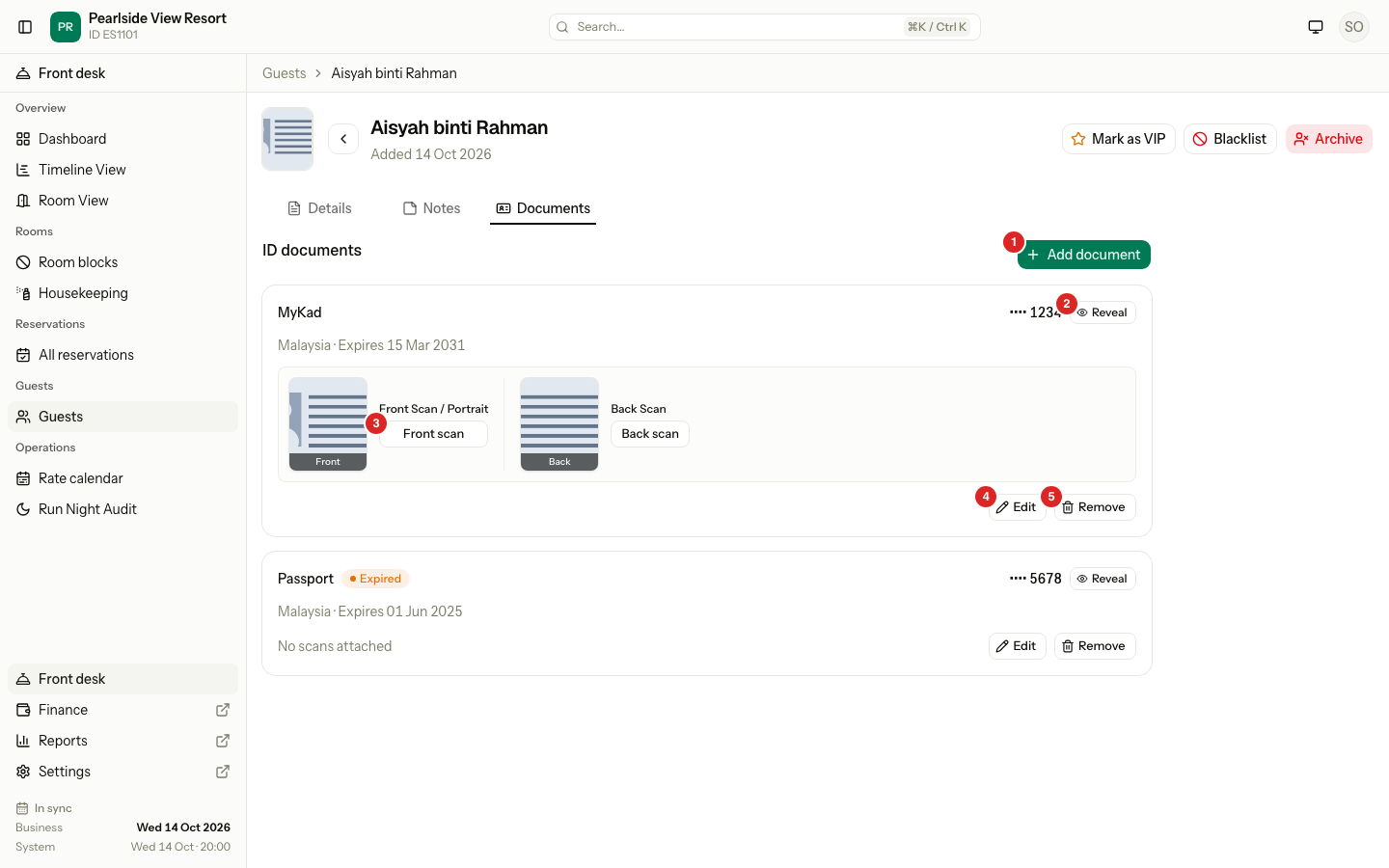1389x868 pixels.
Task: Open Timeline View in sidebar
Action: tap(123, 170)
